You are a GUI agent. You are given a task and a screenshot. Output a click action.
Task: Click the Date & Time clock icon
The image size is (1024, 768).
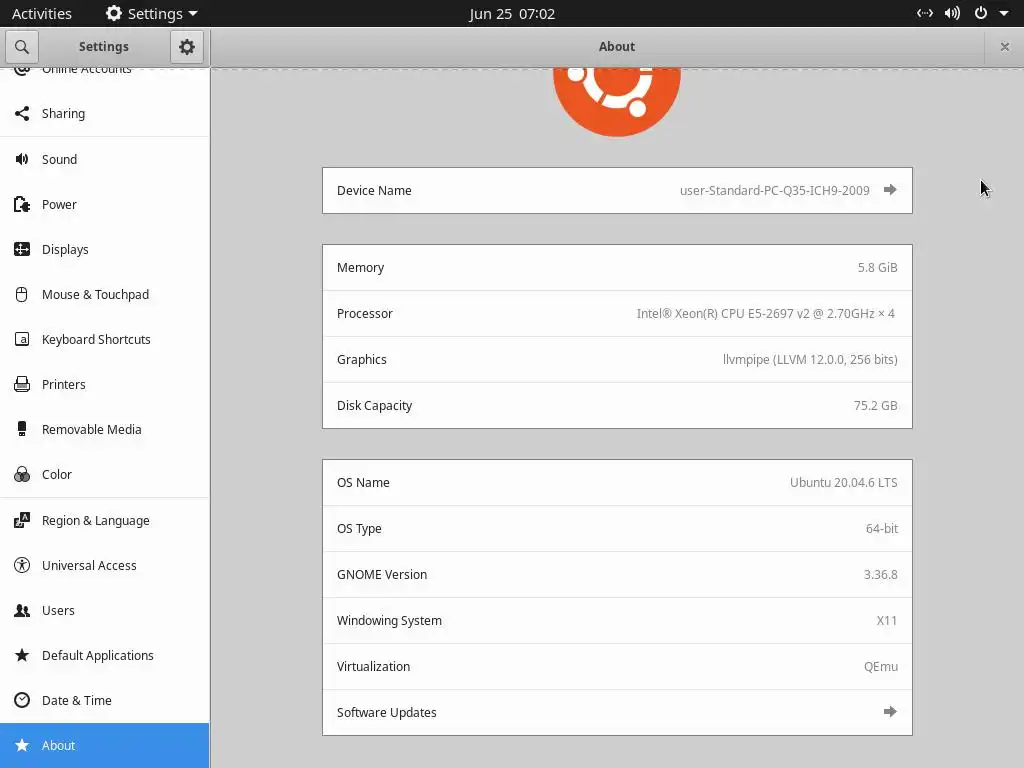(x=22, y=701)
